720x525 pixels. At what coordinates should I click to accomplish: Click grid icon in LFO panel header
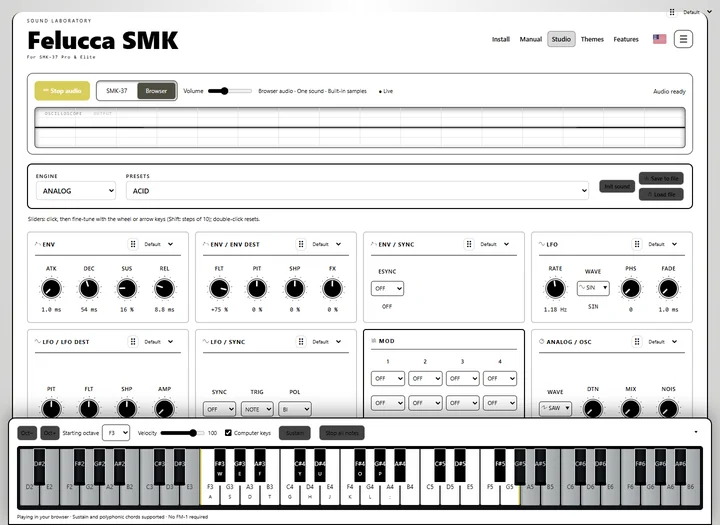(637, 244)
